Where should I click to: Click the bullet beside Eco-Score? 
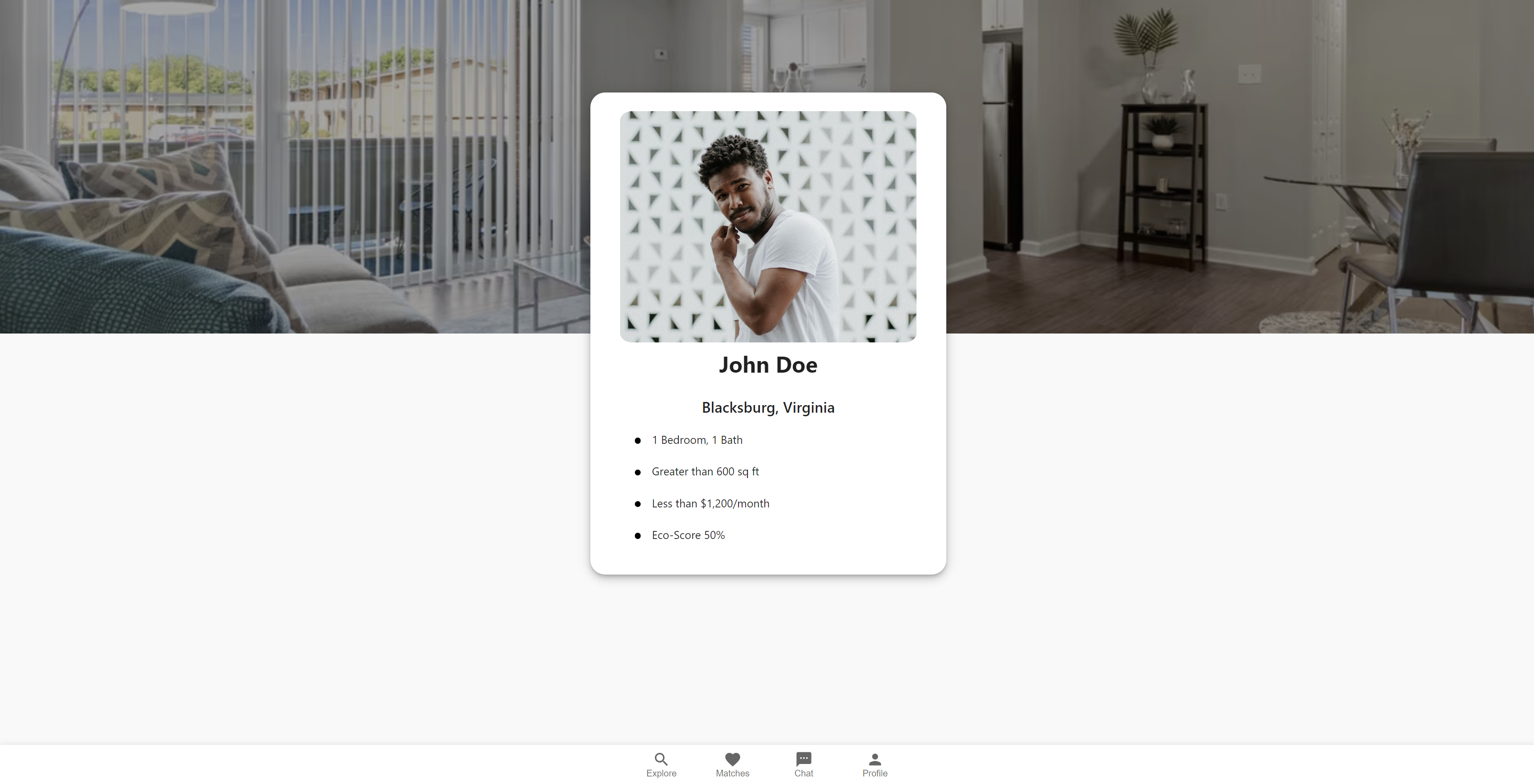click(638, 536)
